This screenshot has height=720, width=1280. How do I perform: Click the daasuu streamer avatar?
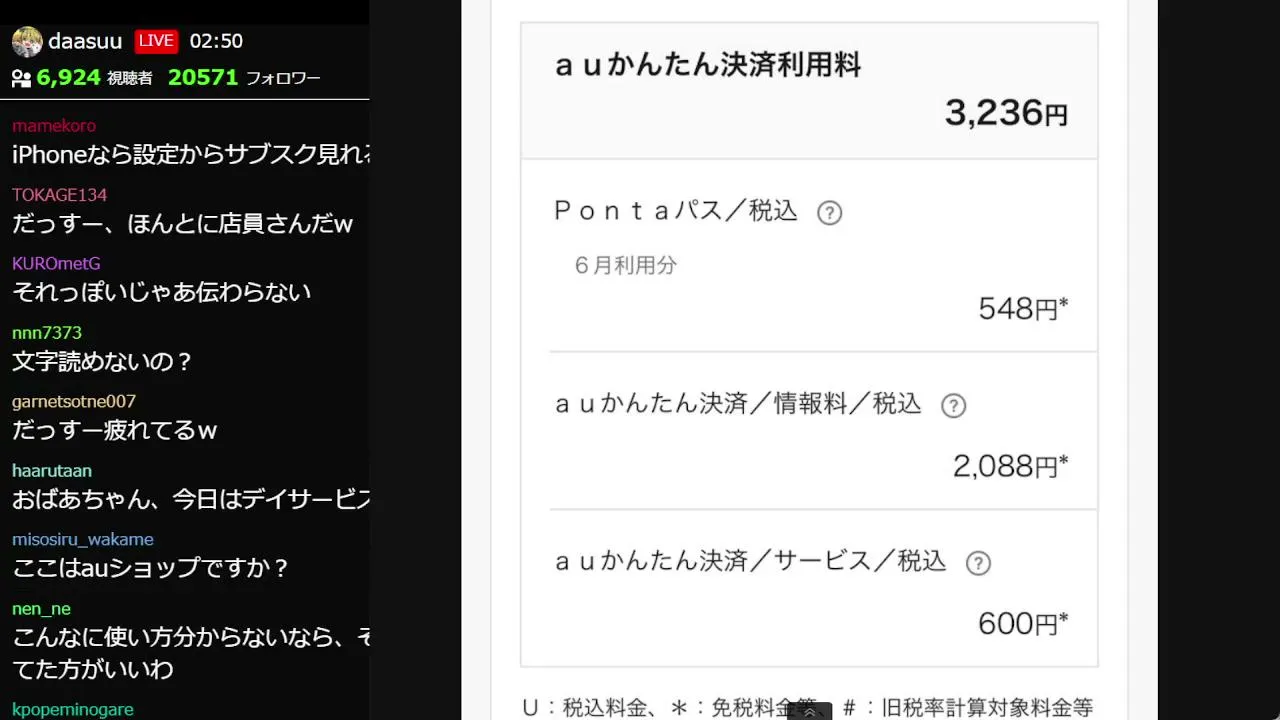(x=27, y=42)
